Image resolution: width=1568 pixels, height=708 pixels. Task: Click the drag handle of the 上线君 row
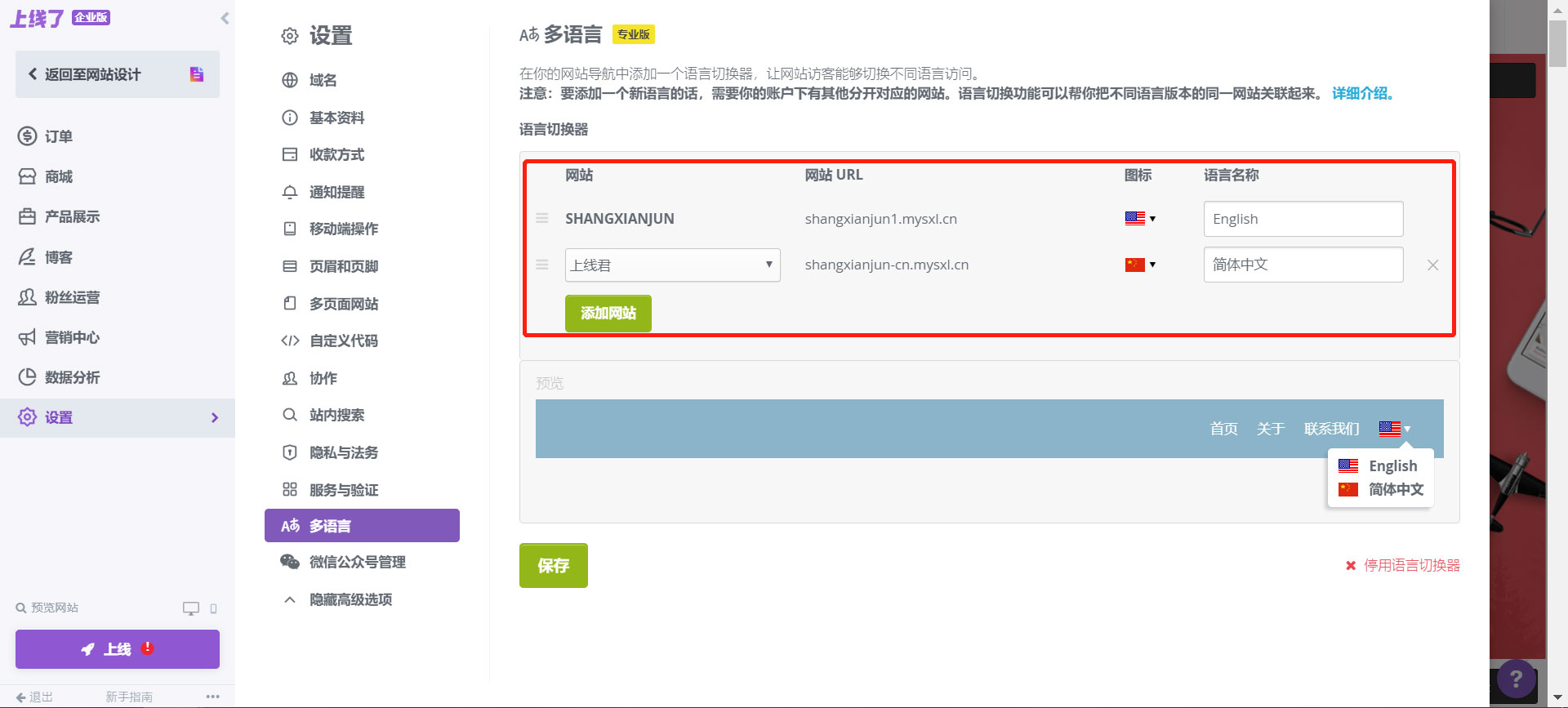pyautogui.click(x=541, y=265)
